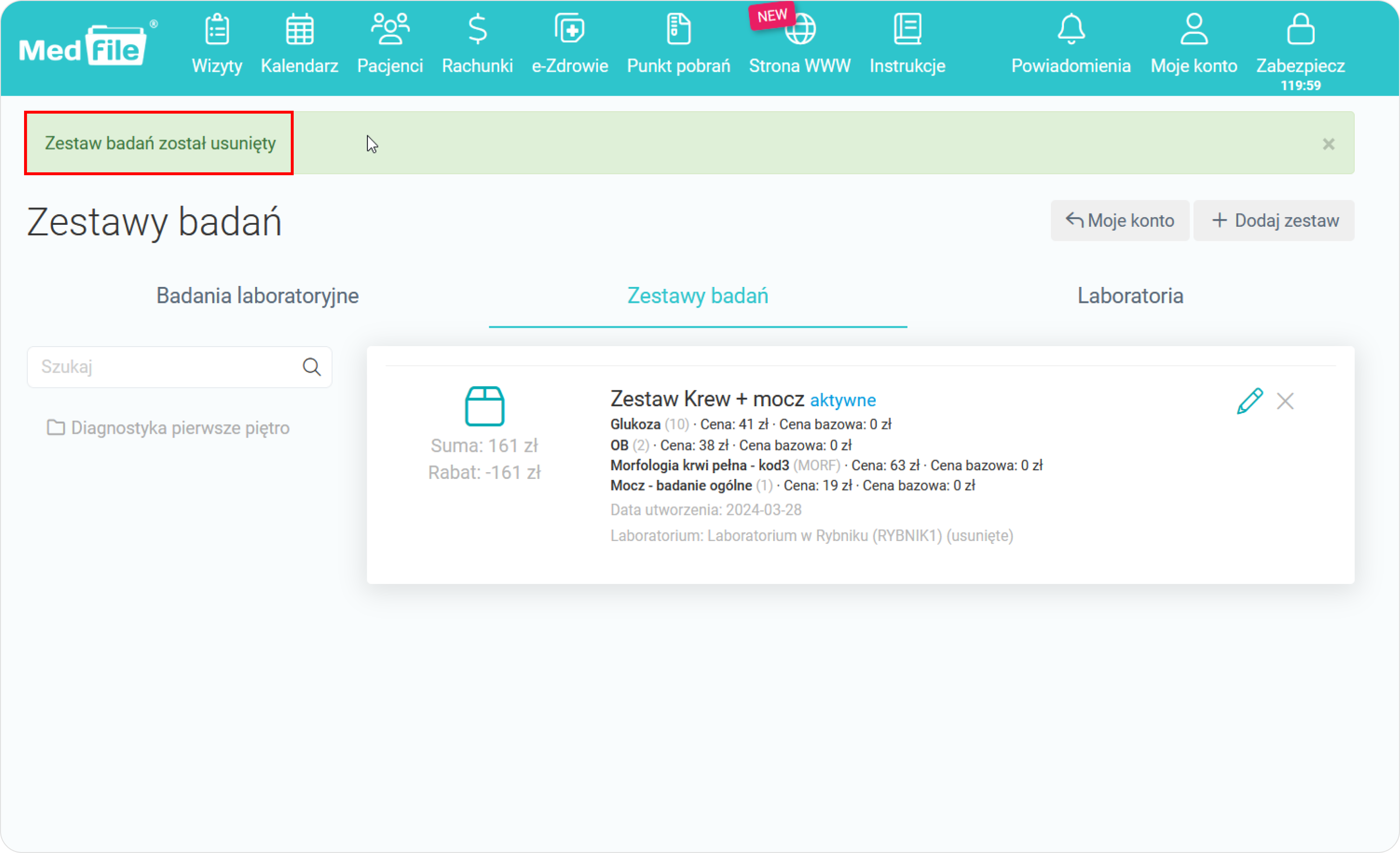Edit Zestaw Krew + mocz with pencil icon

1250,401
